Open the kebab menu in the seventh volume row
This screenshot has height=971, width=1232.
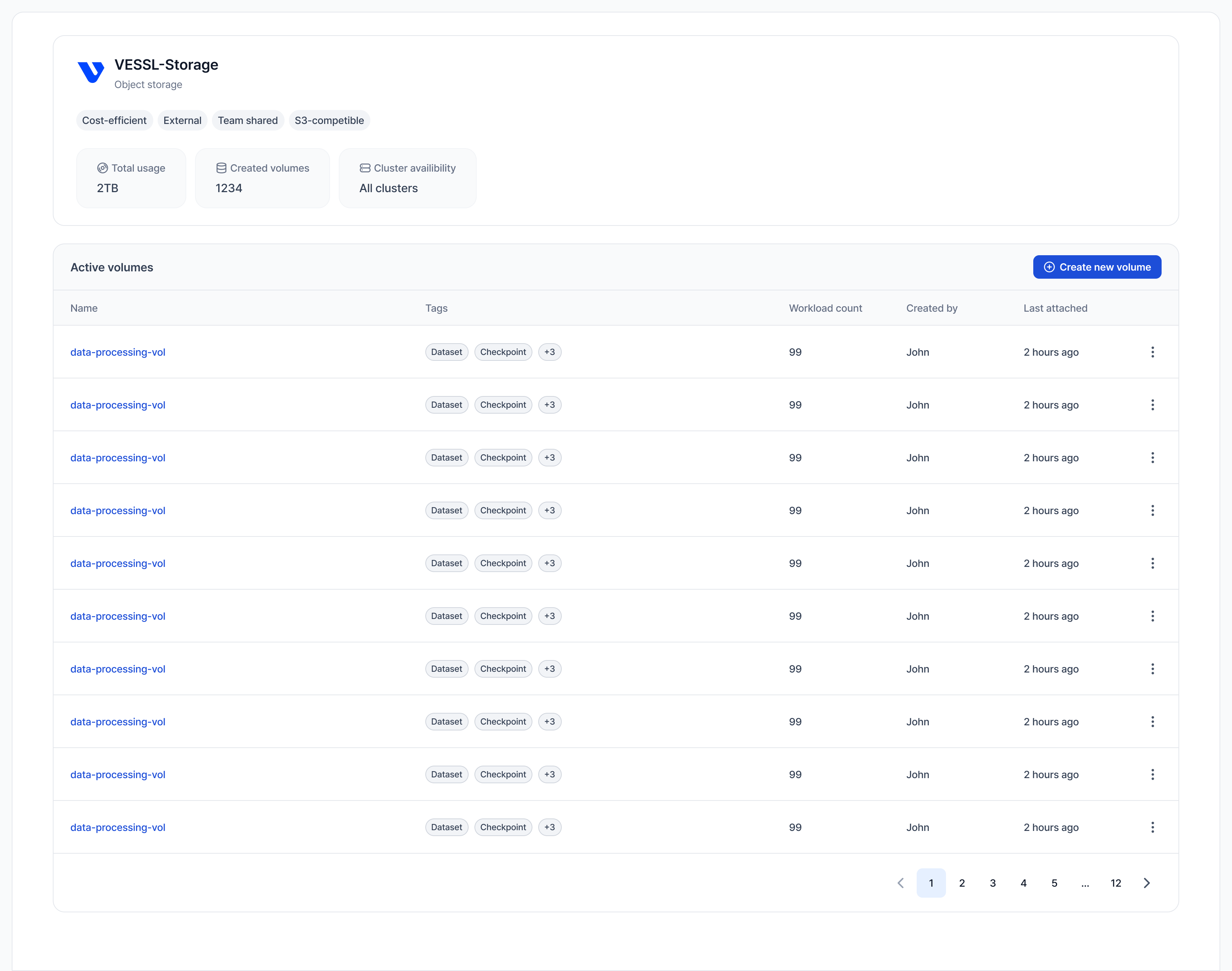point(1152,669)
